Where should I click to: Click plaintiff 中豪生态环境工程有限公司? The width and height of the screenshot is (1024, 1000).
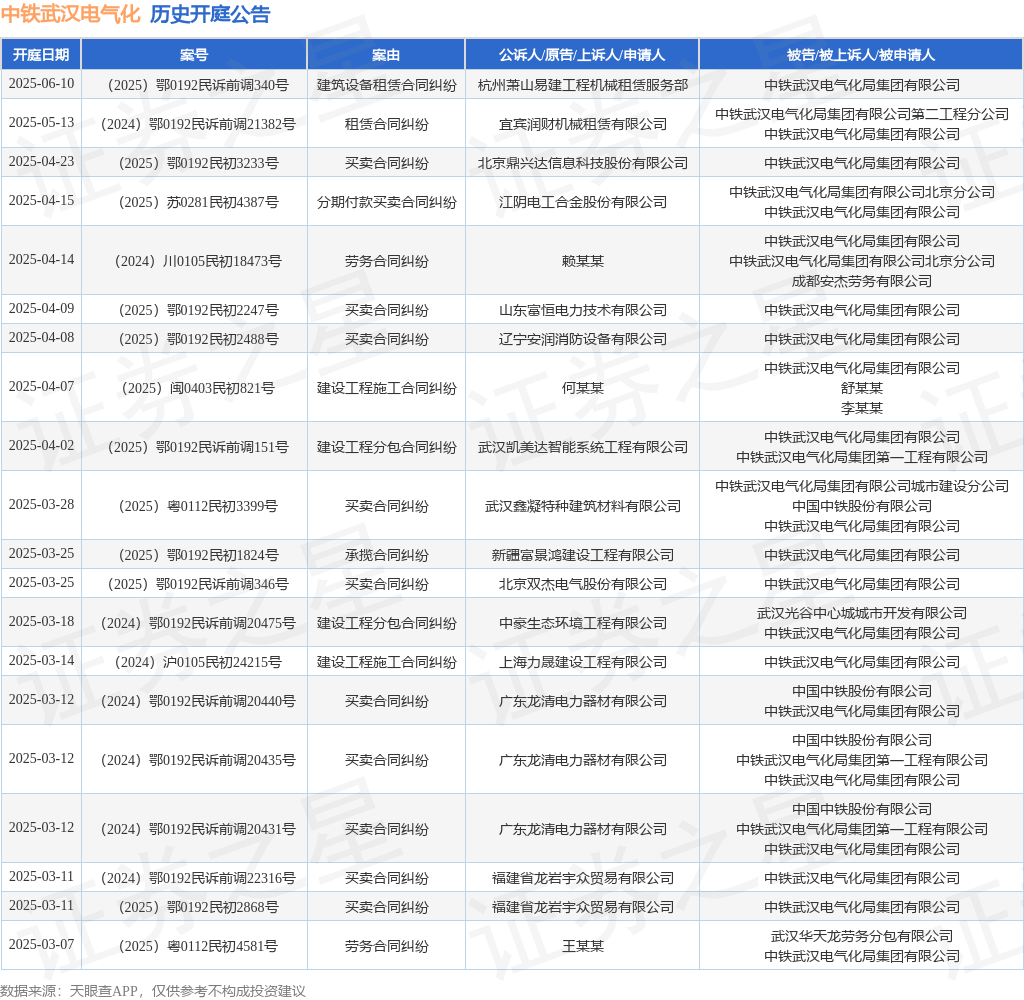pos(583,623)
